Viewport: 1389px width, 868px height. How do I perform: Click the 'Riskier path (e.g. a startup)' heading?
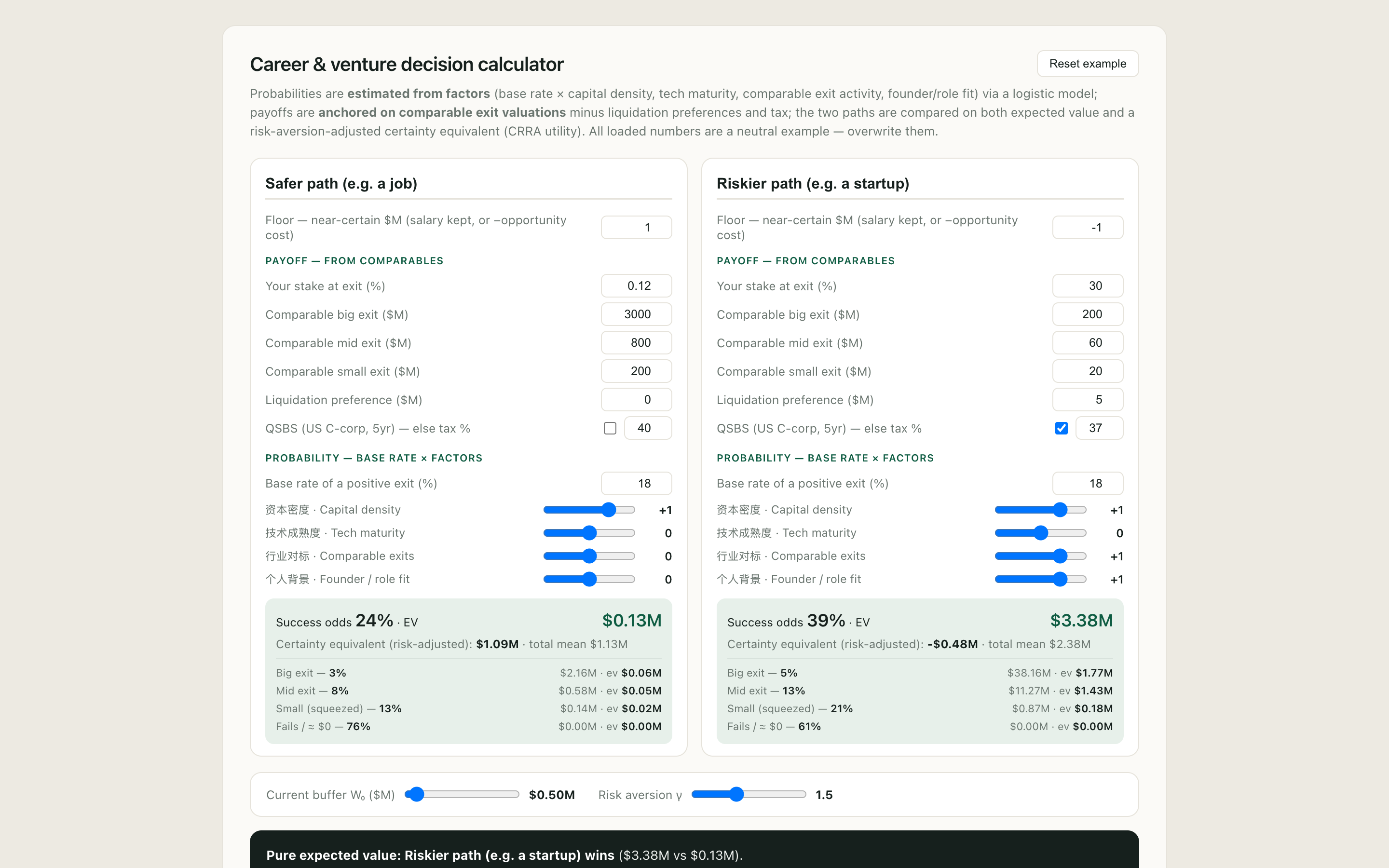[x=813, y=184]
